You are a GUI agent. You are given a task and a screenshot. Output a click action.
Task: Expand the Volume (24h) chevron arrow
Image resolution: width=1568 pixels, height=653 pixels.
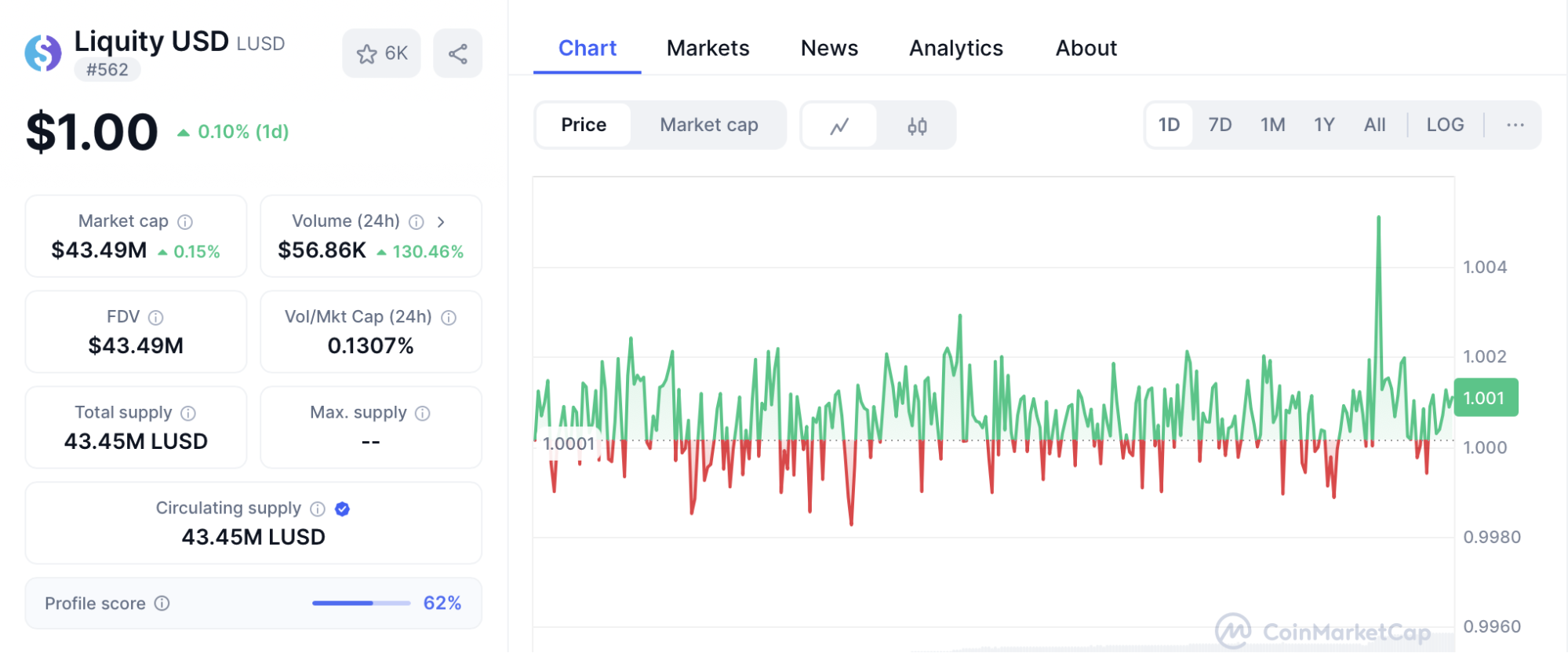point(441,222)
